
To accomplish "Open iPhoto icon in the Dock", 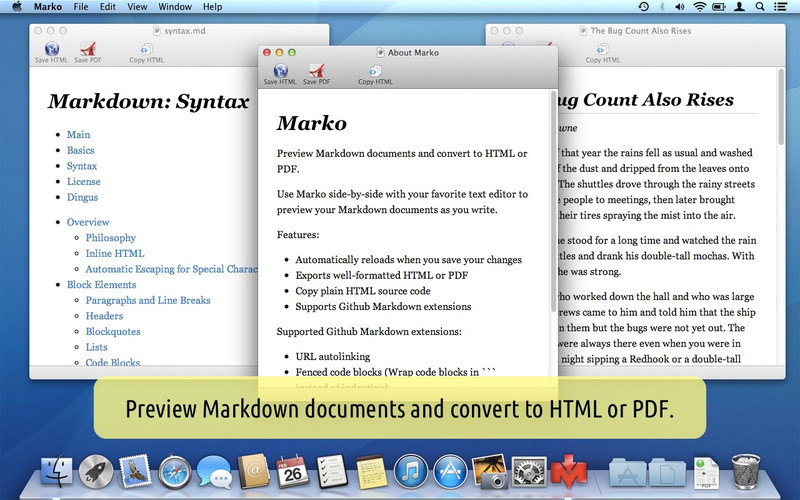I will click(x=490, y=471).
